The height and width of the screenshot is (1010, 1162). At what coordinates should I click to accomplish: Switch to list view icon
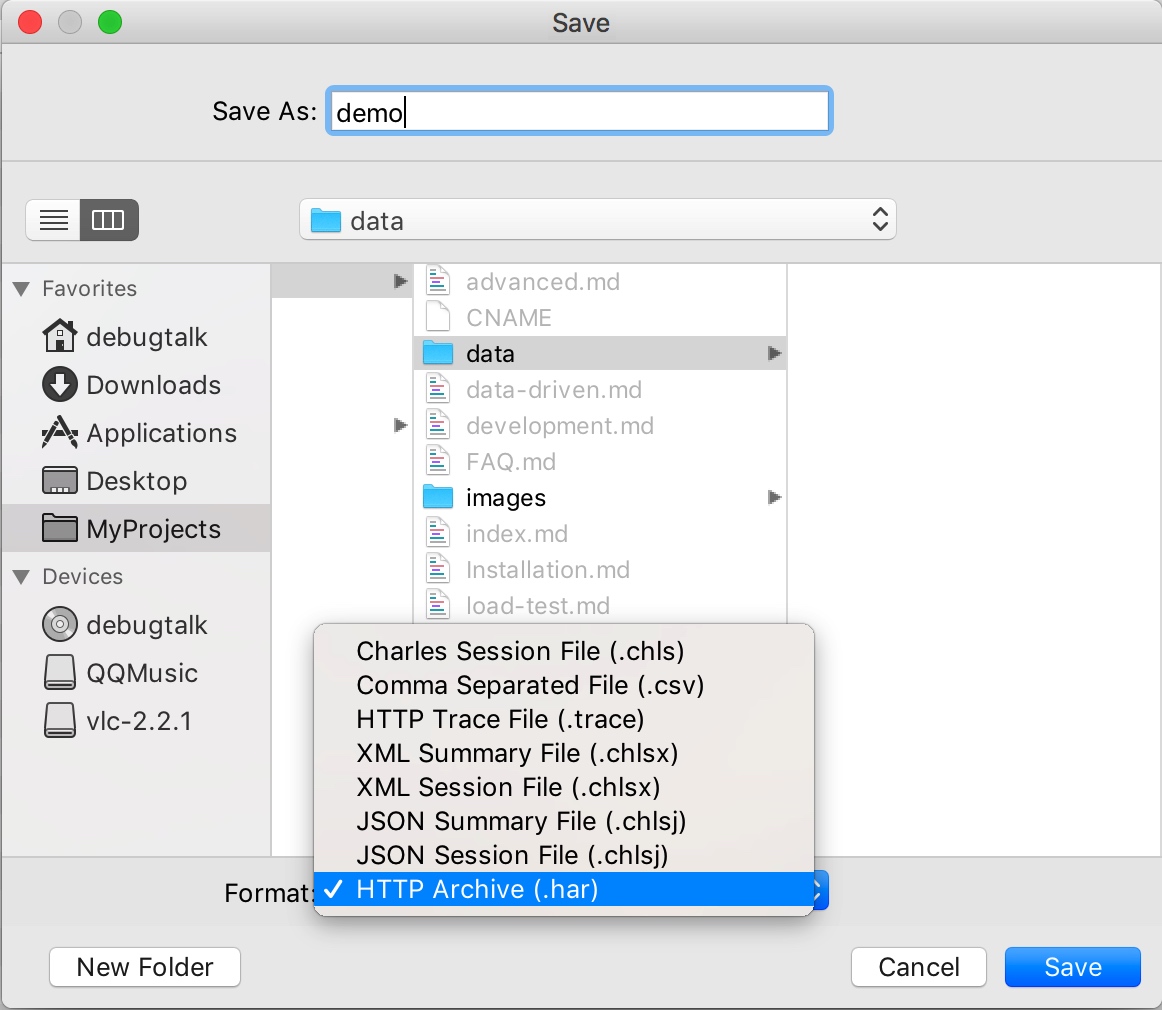[54, 220]
